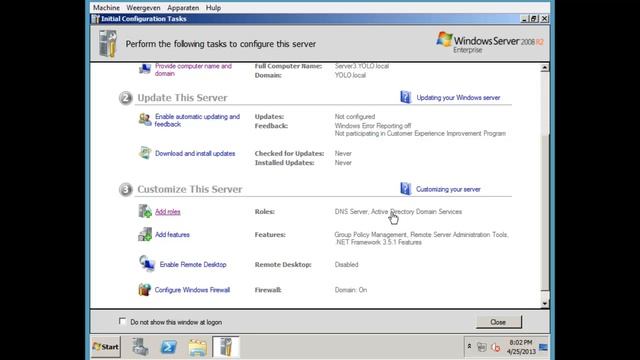Screen dimensions: 640x360
Task: Open Updating your Windows server help link
Action: coord(458,98)
